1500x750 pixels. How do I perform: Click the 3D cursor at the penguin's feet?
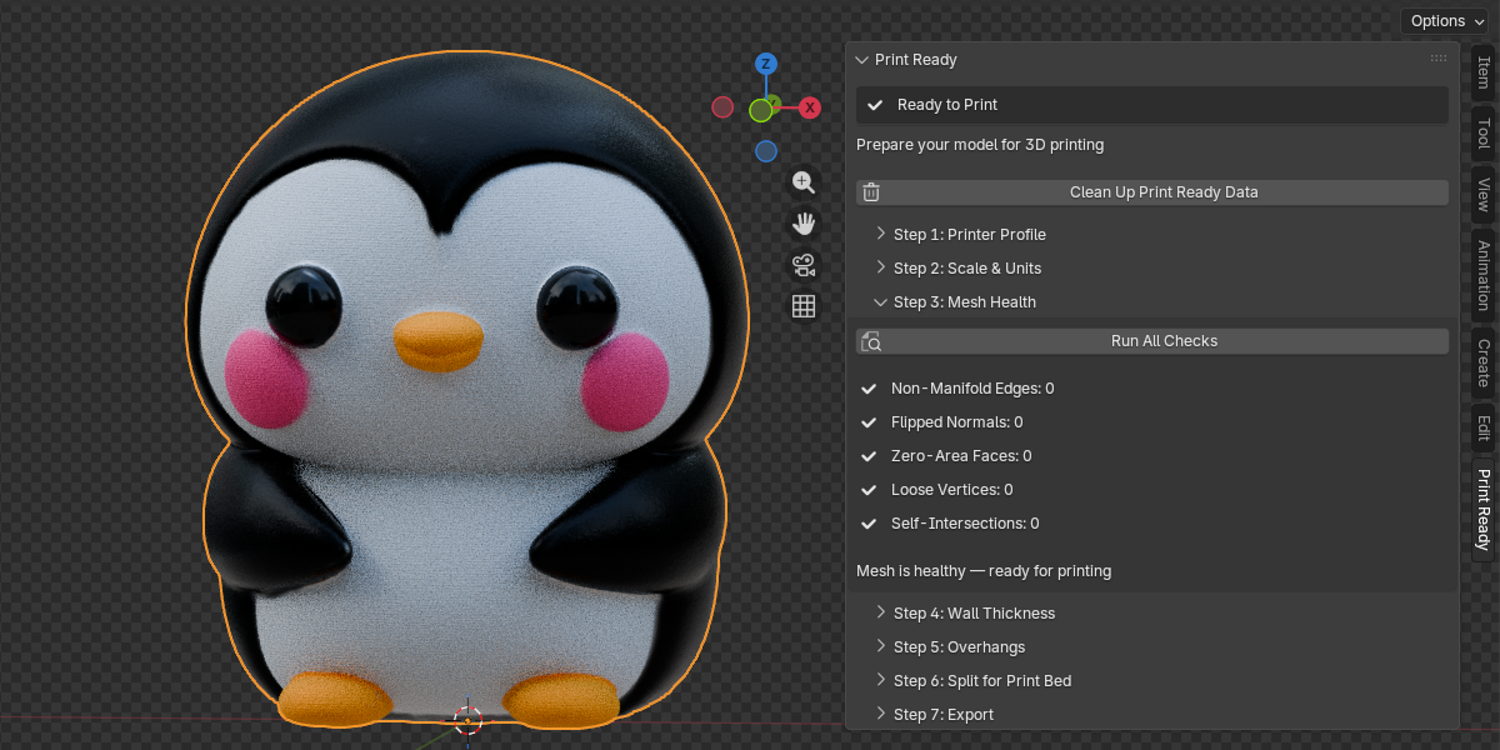point(468,720)
